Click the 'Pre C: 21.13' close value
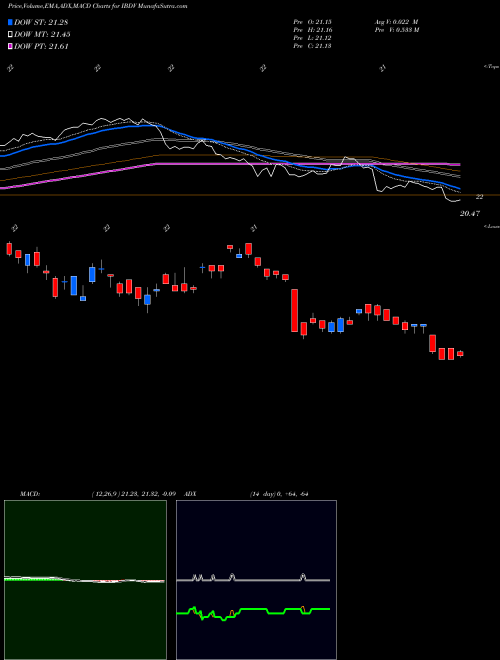Viewport: 500px width, 660px height. pyautogui.click(x=313, y=46)
